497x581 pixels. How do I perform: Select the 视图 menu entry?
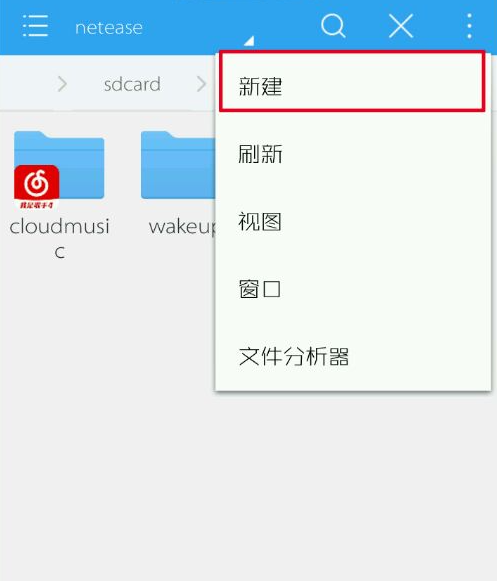click(x=353, y=222)
